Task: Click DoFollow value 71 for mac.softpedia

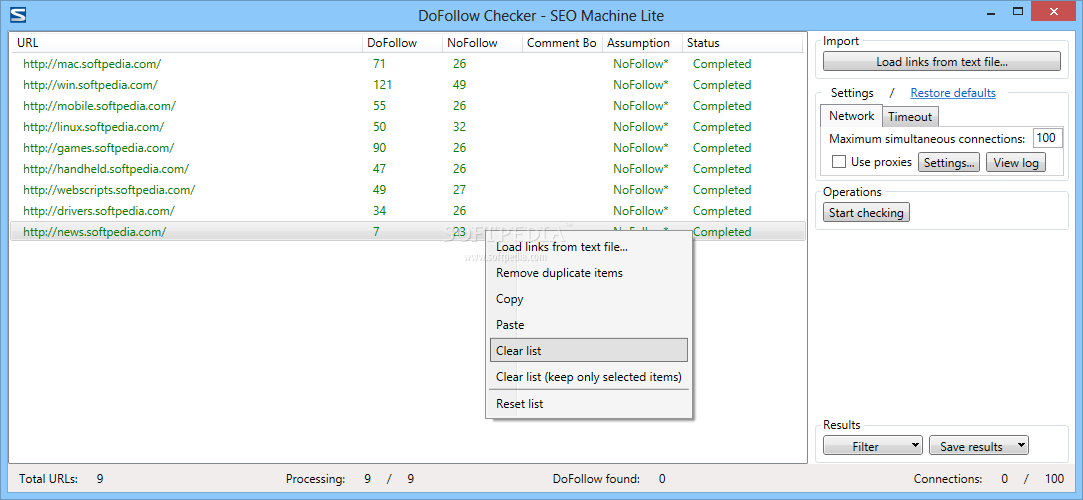Action: [x=379, y=64]
